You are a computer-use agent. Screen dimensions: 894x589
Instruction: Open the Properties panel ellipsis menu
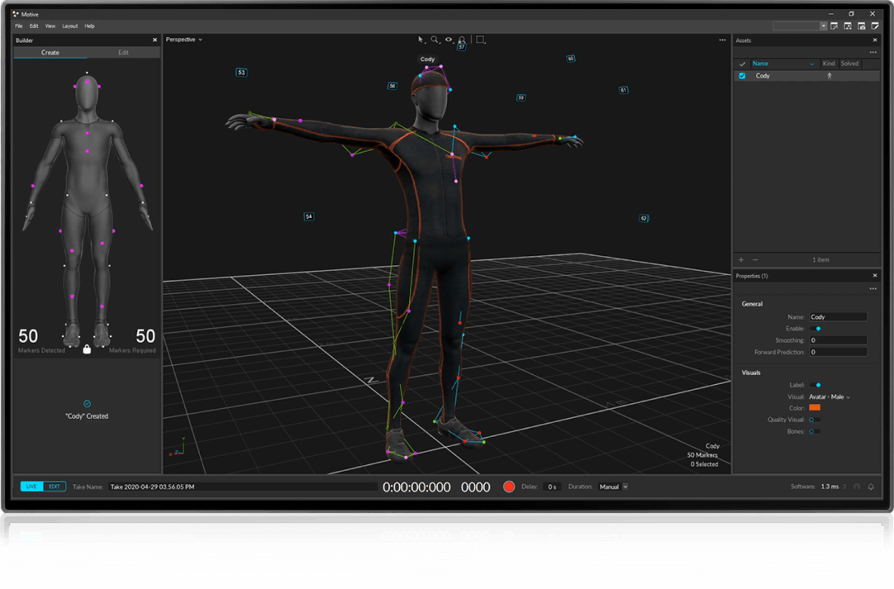(873, 290)
